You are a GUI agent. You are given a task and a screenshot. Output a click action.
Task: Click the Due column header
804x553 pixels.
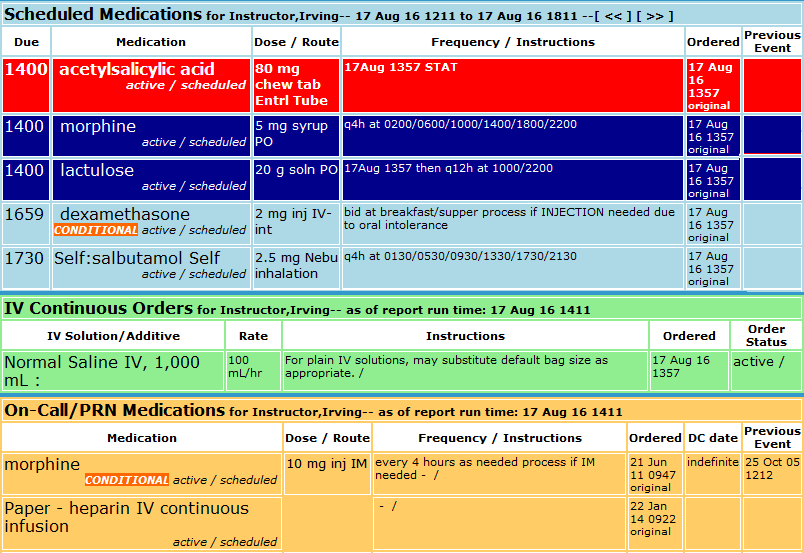[26, 42]
